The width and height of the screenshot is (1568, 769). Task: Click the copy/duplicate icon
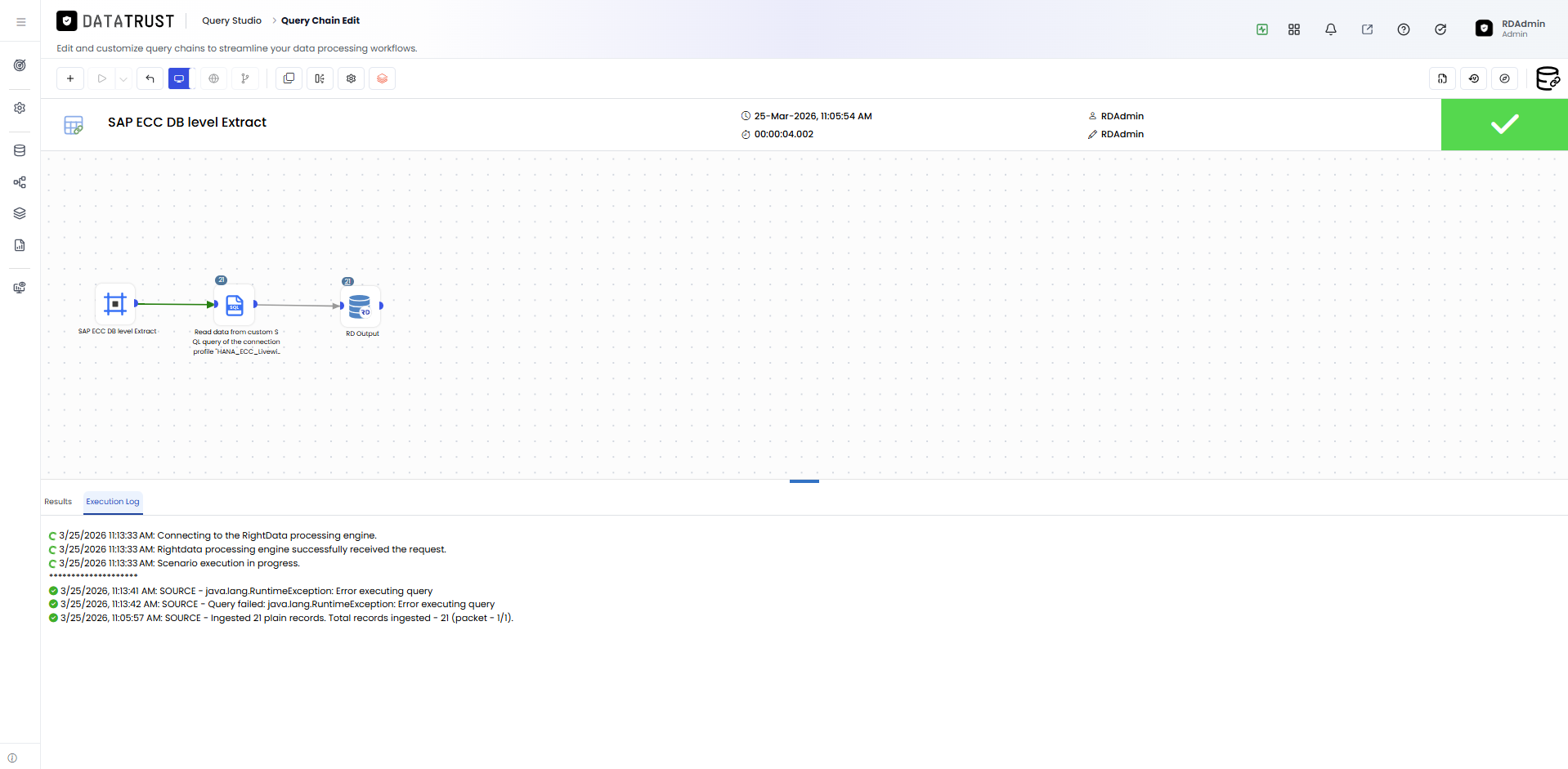[x=289, y=78]
